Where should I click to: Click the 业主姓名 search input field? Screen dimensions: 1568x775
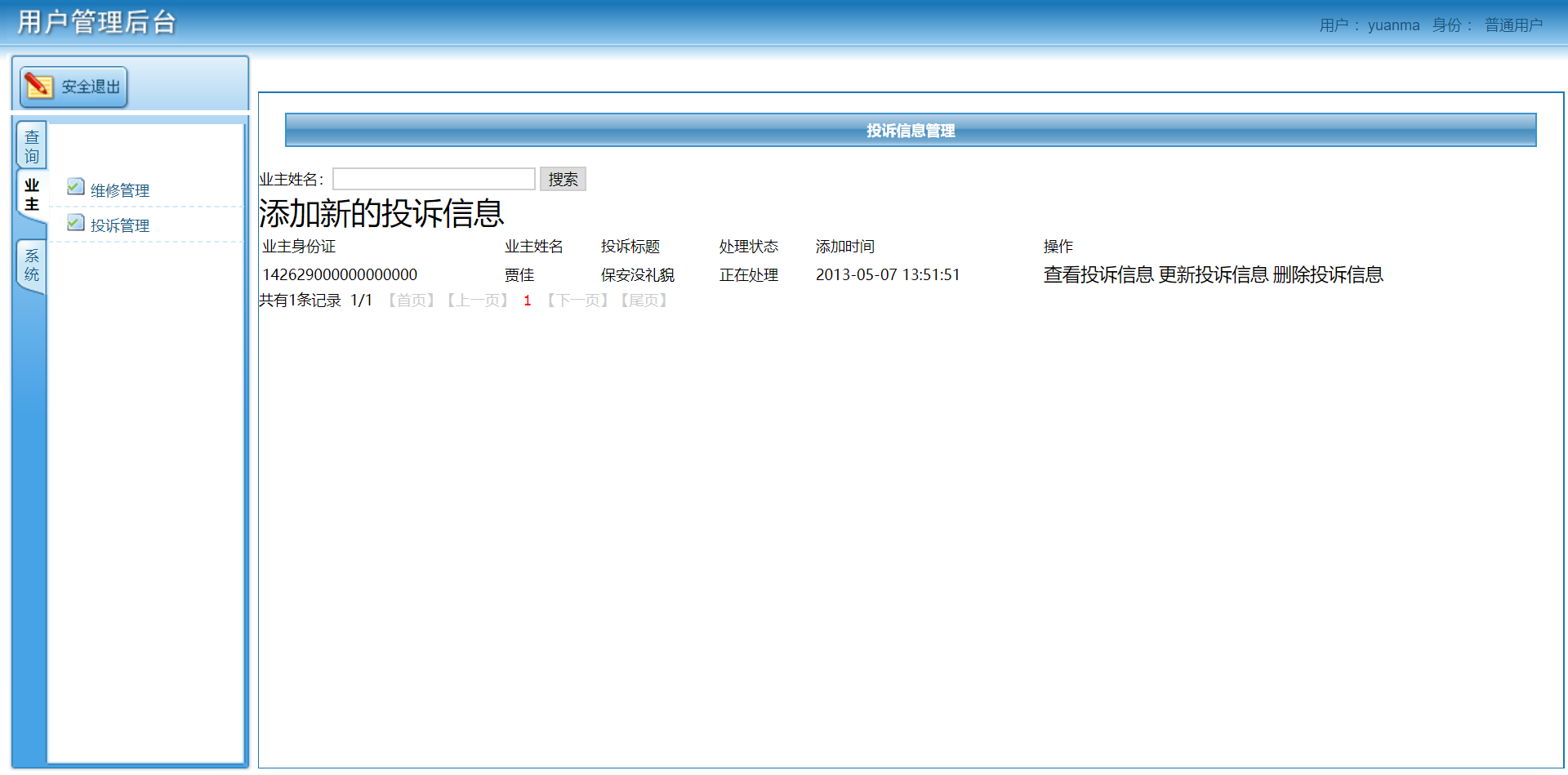pyautogui.click(x=434, y=178)
